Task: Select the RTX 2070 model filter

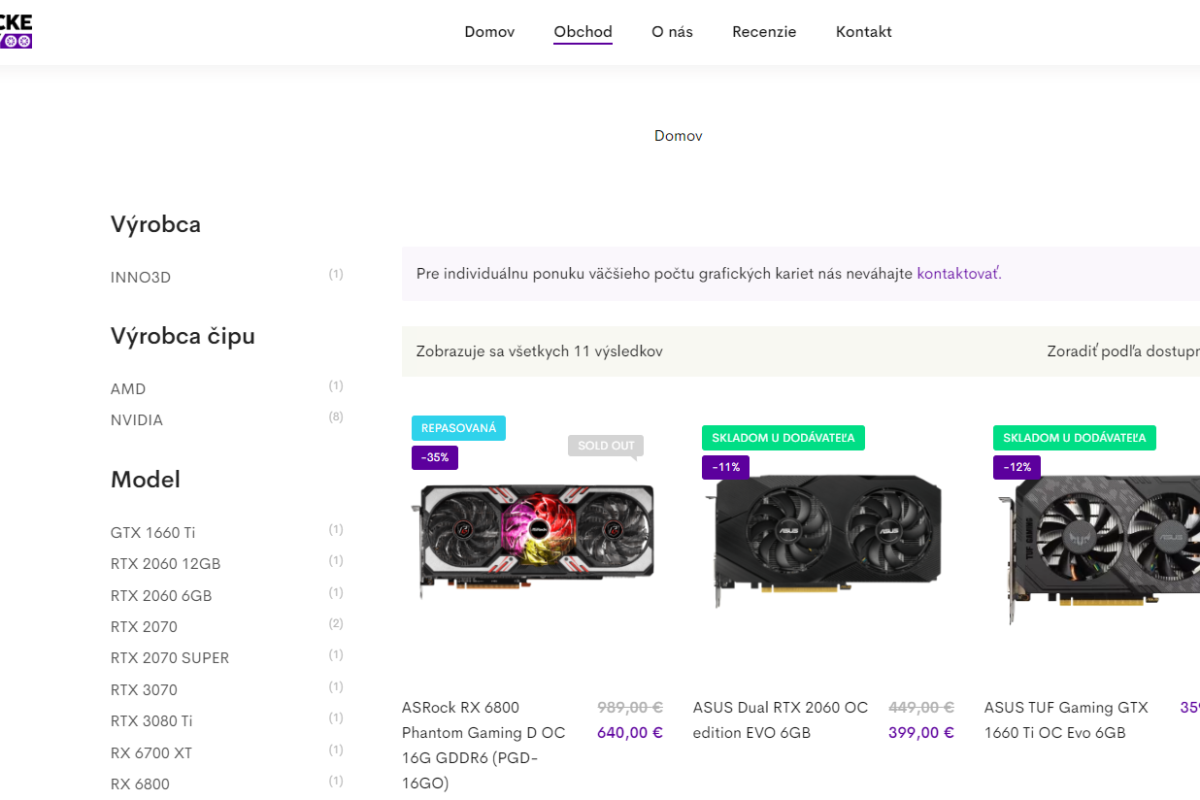Action: [144, 627]
